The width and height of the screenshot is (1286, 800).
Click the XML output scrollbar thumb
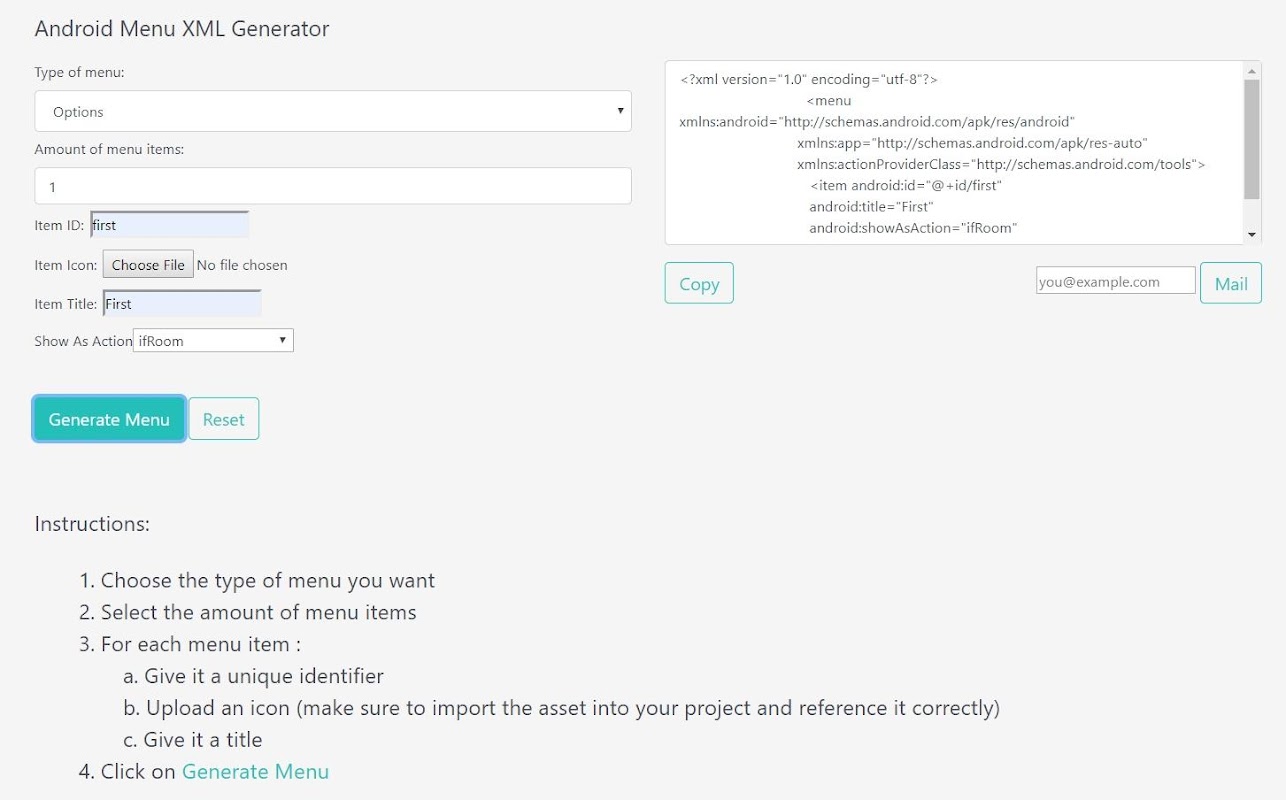(x=1252, y=139)
